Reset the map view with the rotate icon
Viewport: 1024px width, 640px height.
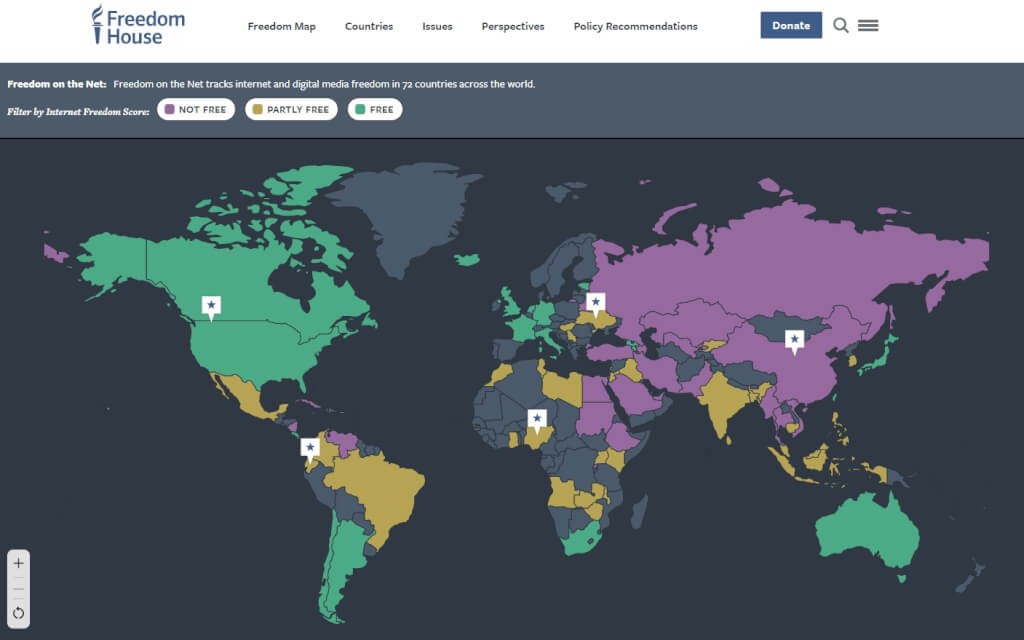(18, 613)
